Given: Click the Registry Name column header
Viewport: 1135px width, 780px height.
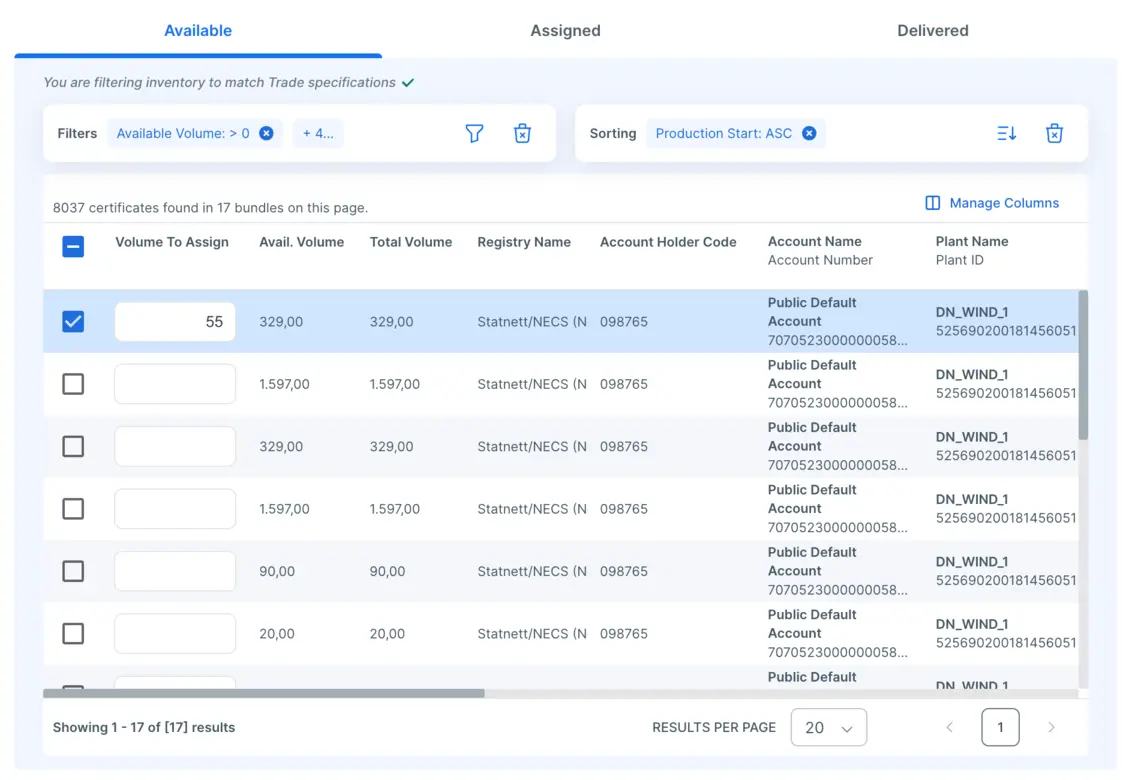Looking at the screenshot, I should pyautogui.click(x=523, y=242).
